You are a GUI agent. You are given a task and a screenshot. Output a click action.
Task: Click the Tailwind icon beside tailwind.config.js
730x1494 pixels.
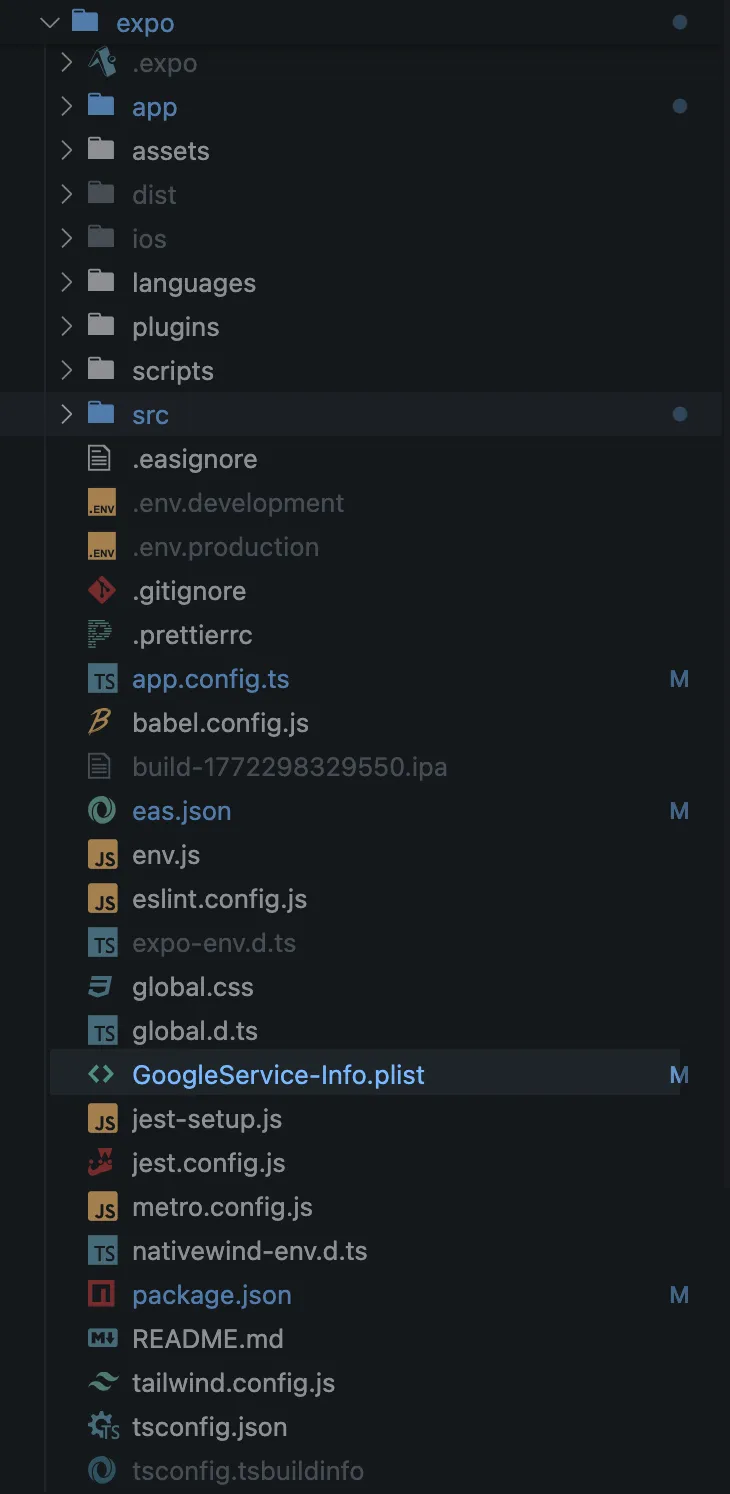click(101, 1383)
